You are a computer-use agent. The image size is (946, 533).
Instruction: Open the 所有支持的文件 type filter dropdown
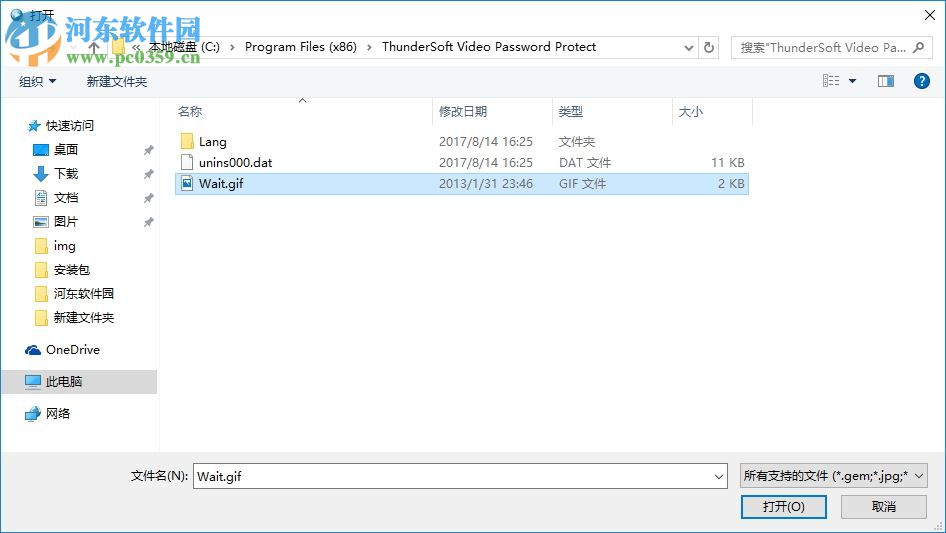[x=833, y=476]
